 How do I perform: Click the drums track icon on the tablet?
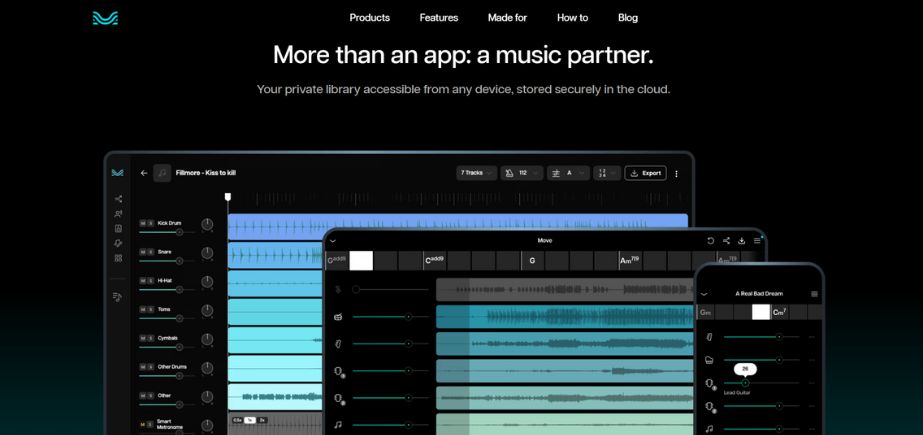[338, 317]
